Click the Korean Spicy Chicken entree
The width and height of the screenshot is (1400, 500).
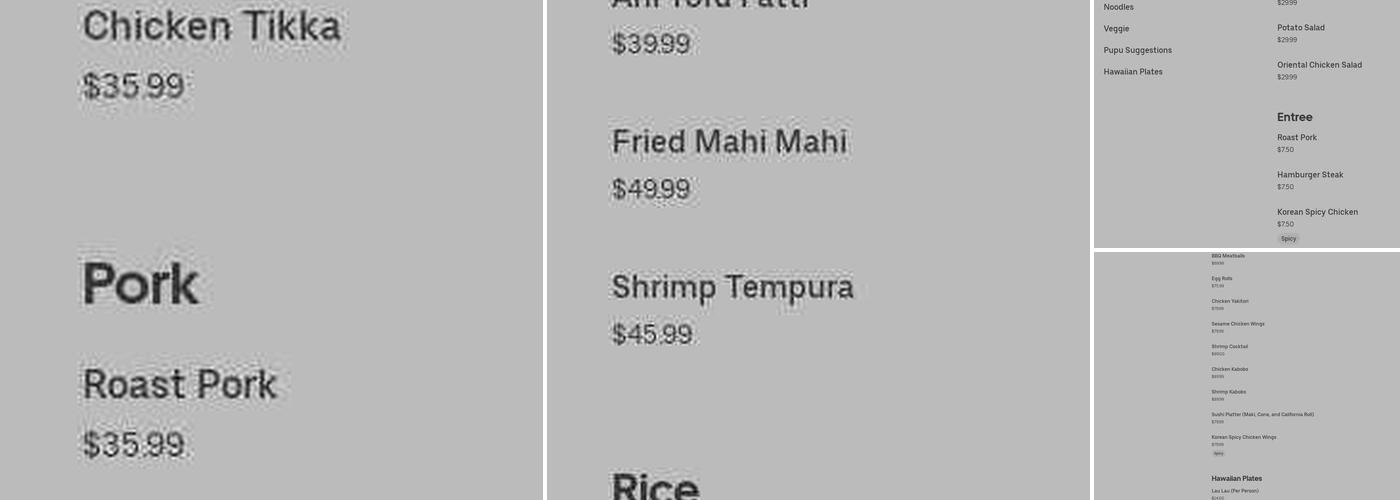click(x=1317, y=212)
